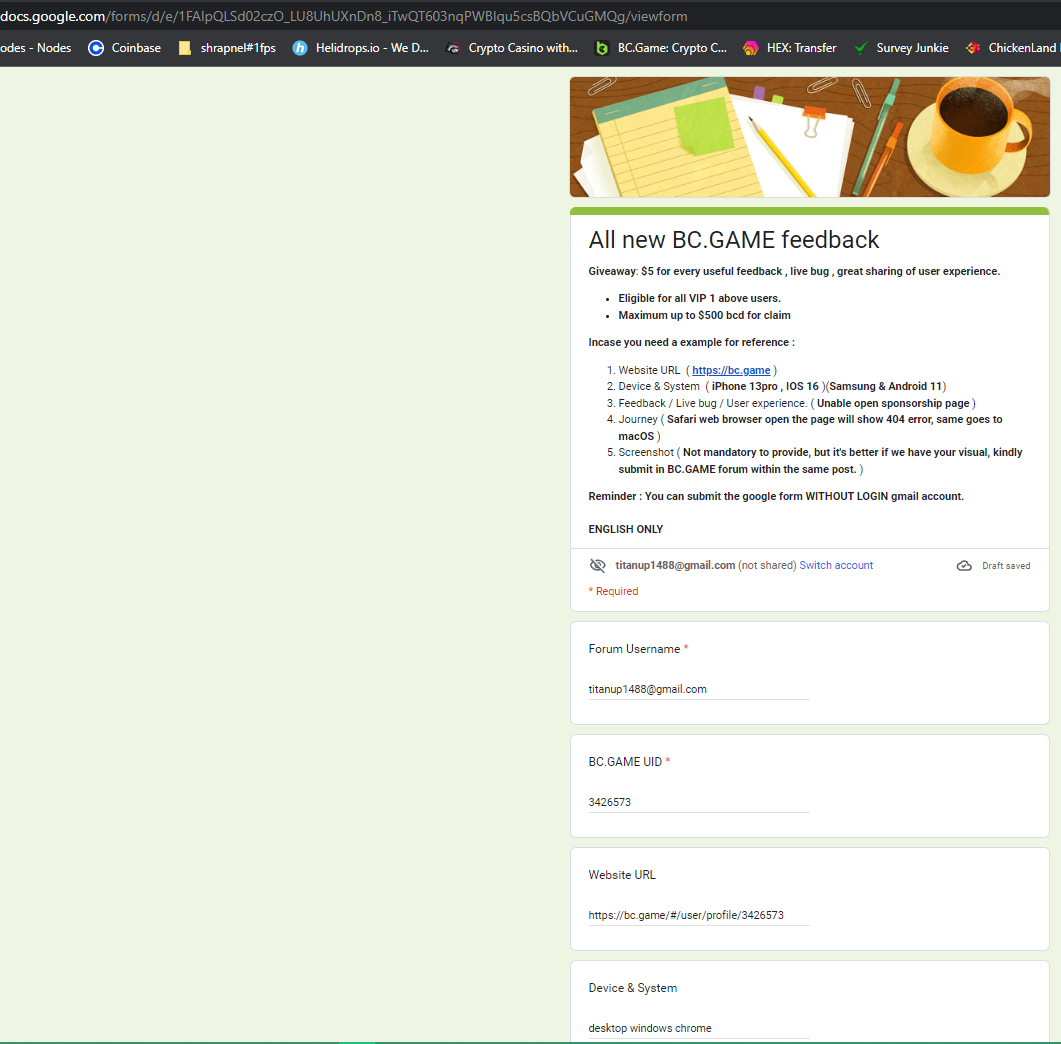Open the https://bc.game hyperlink
Image resolution: width=1061 pixels, height=1044 pixels.
(731, 370)
